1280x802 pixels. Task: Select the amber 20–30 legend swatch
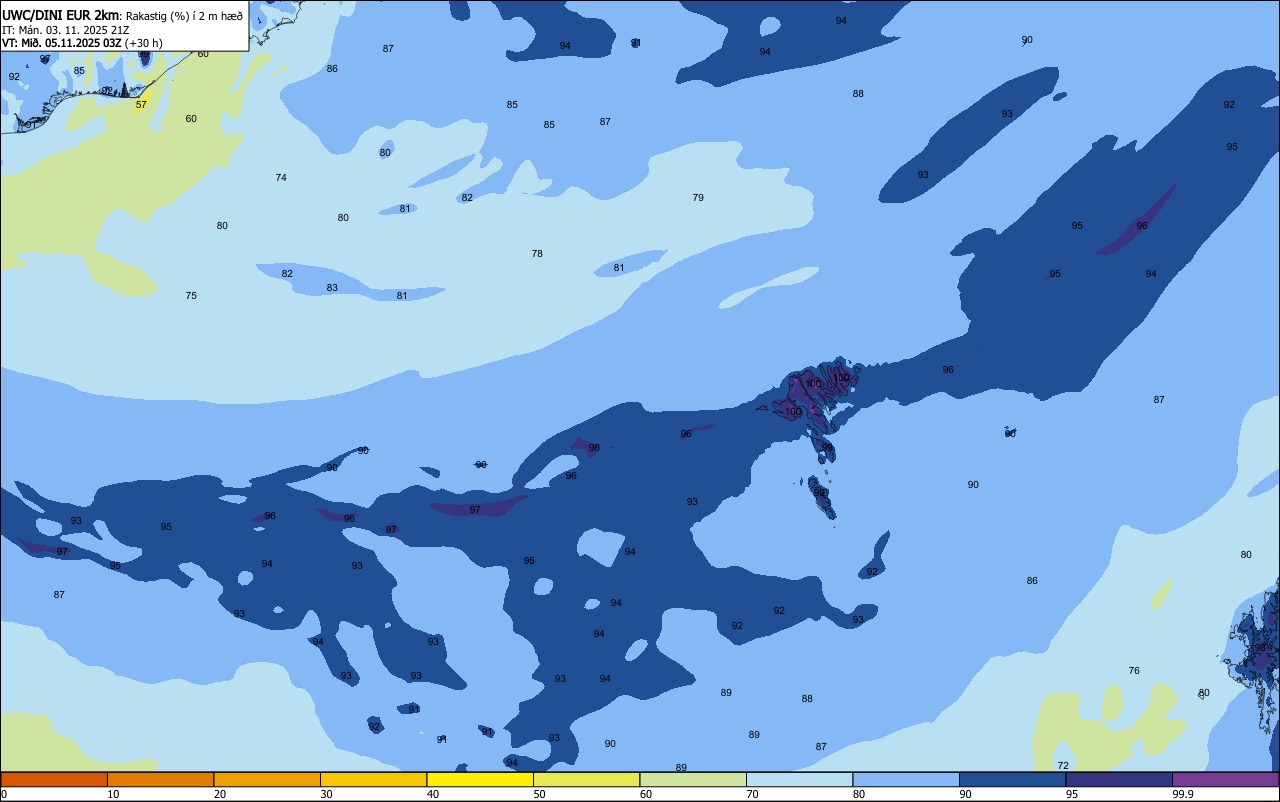[267, 780]
